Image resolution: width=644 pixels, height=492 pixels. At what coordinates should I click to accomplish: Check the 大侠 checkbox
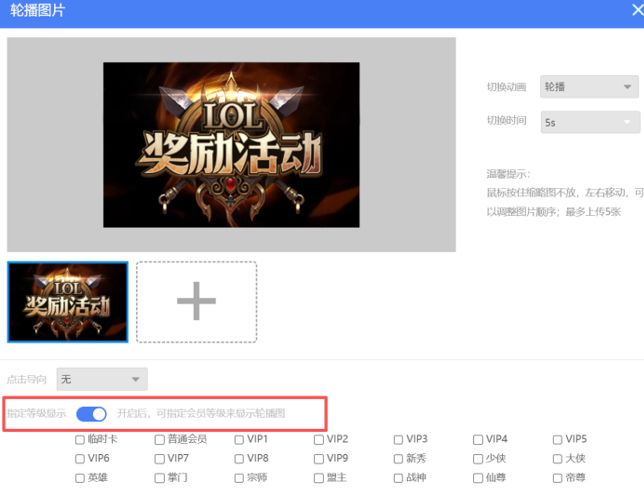[557, 459]
